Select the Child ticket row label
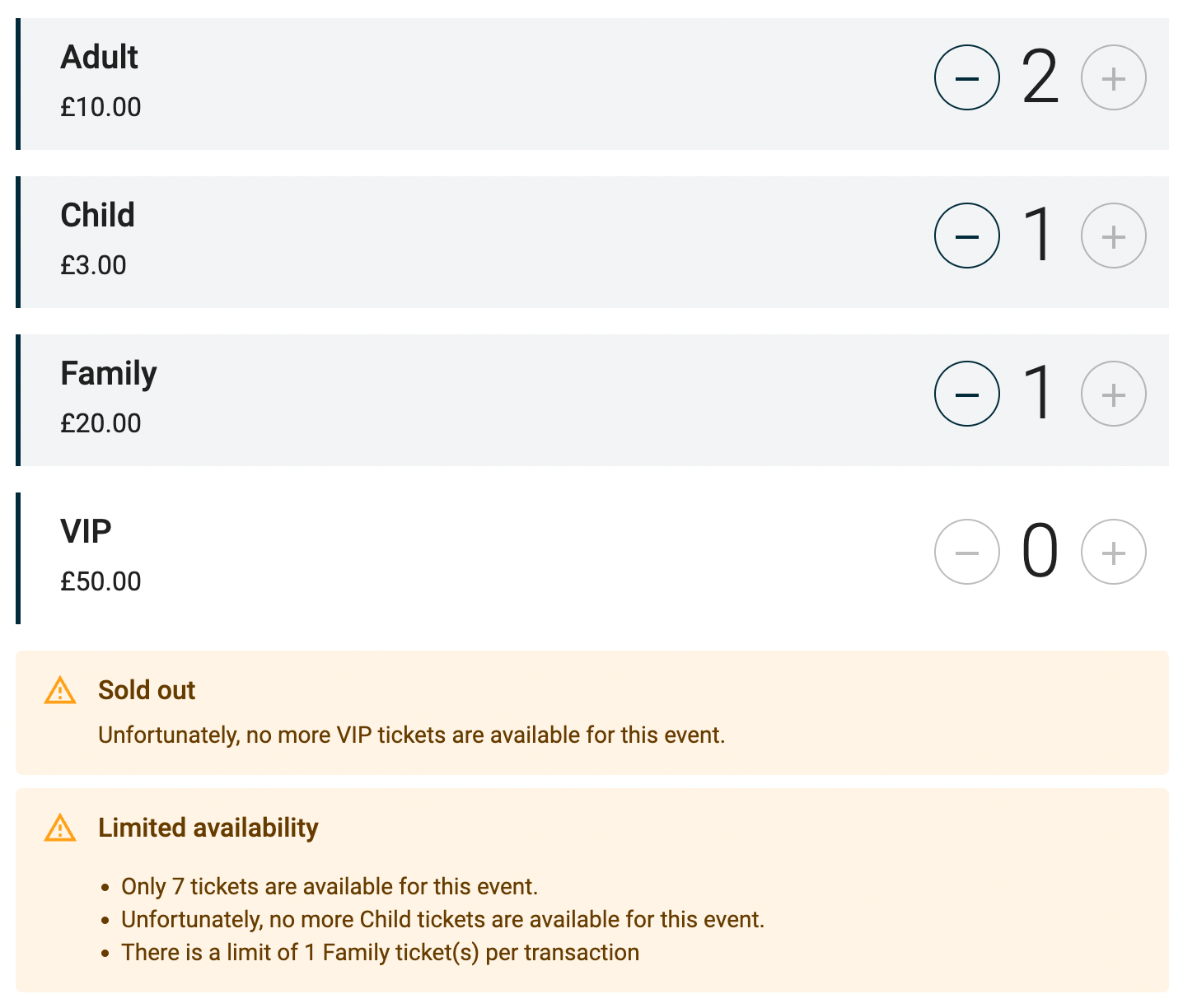This screenshot has height=1008, width=1183. (x=97, y=216)
